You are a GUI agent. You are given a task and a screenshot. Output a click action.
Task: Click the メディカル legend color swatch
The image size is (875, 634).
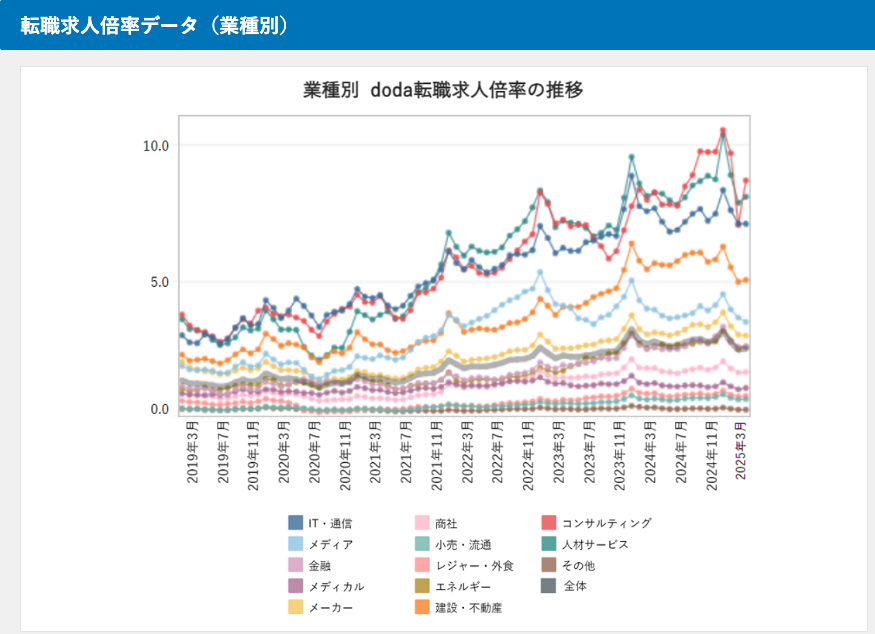point(296,586)
